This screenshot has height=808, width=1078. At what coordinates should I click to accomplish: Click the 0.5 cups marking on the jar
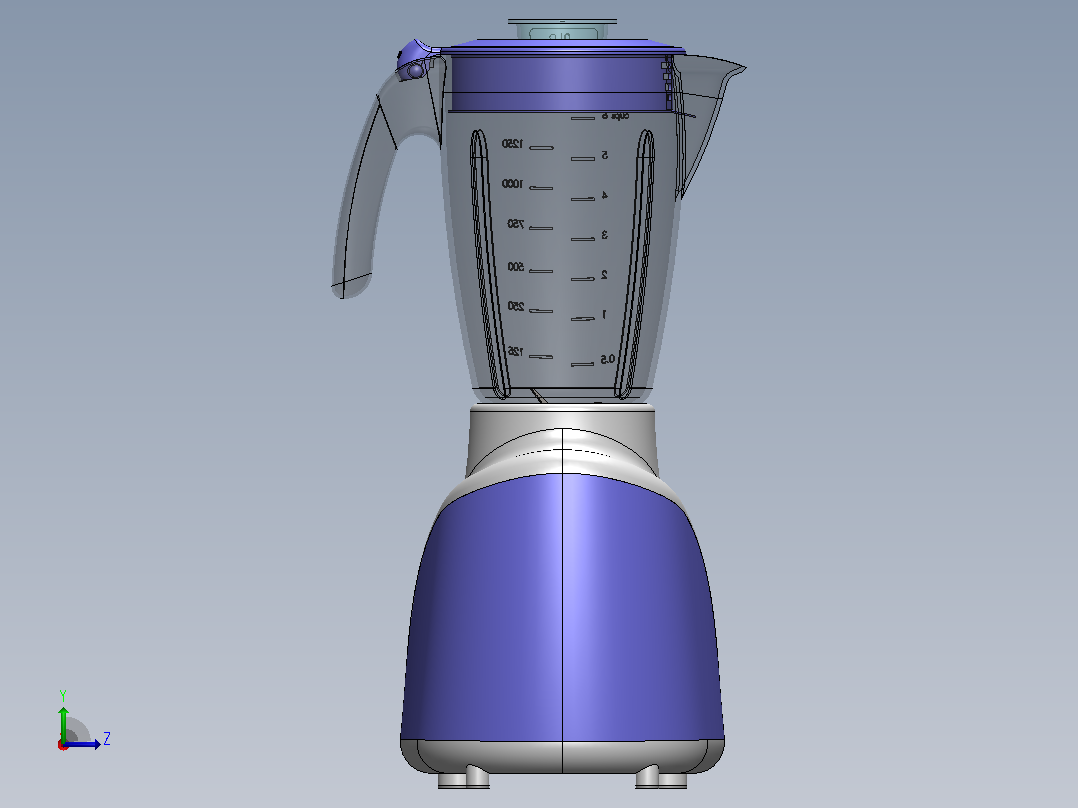tap(608, 360)
